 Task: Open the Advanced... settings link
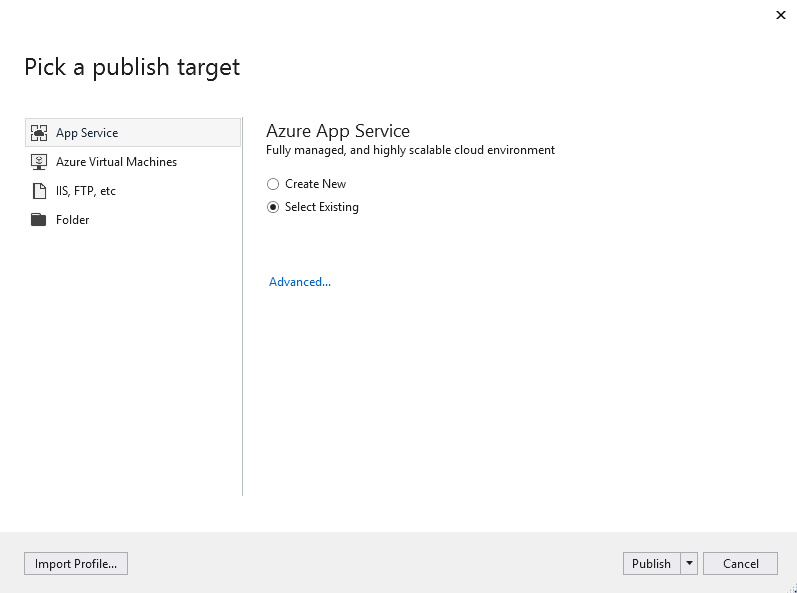click(300, 282)
